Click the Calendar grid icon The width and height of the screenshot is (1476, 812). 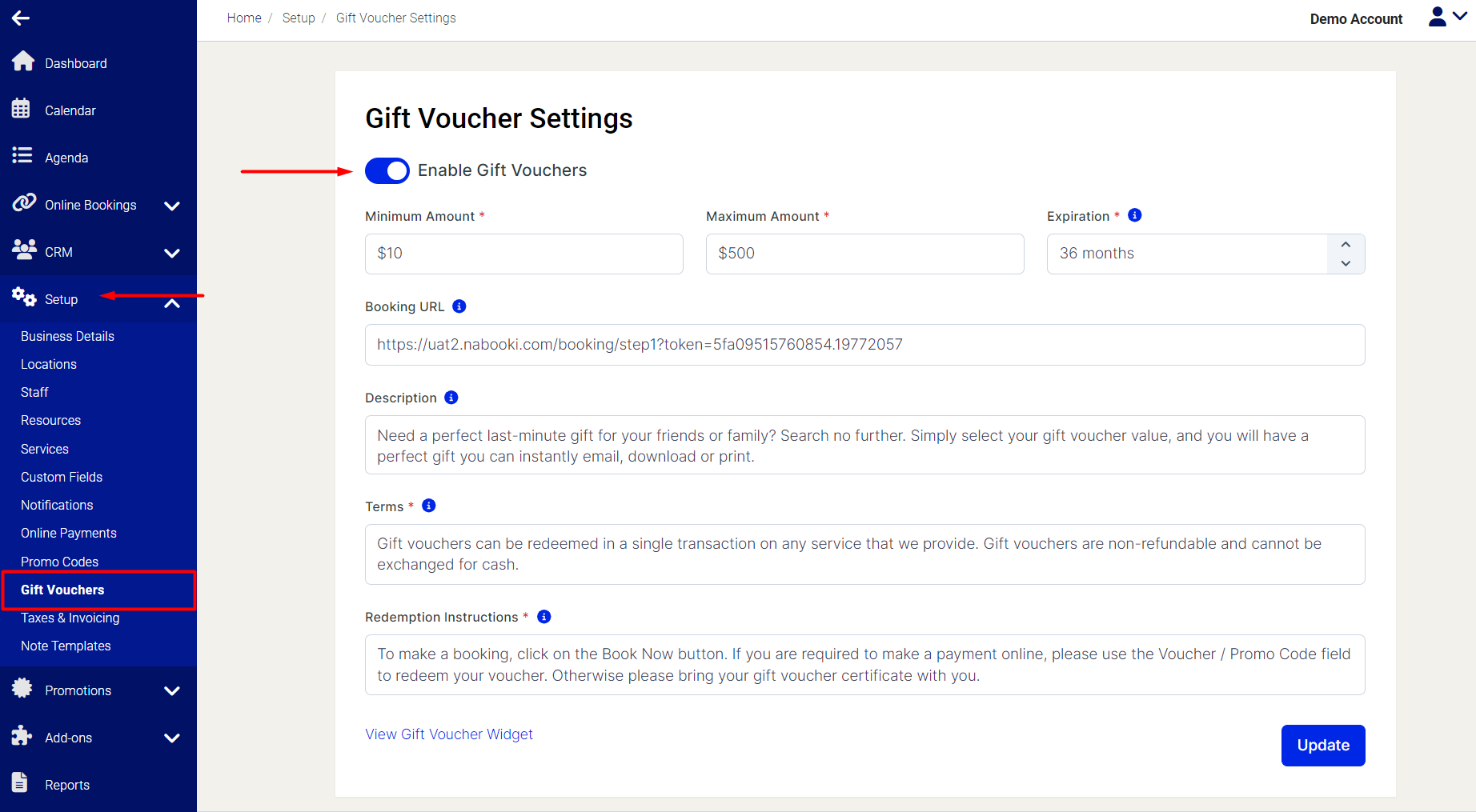21,108
